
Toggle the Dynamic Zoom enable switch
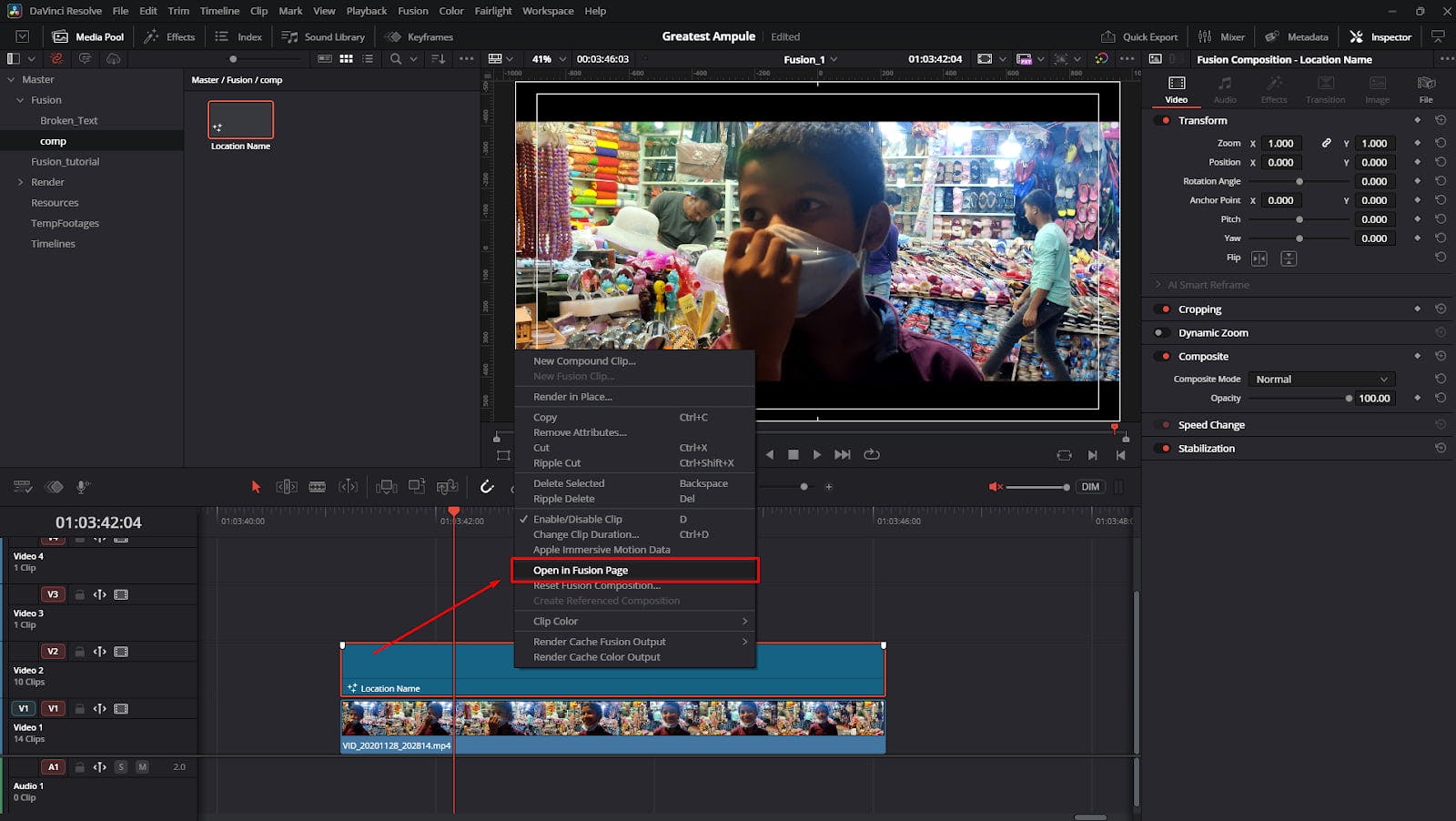(1162, 333)
